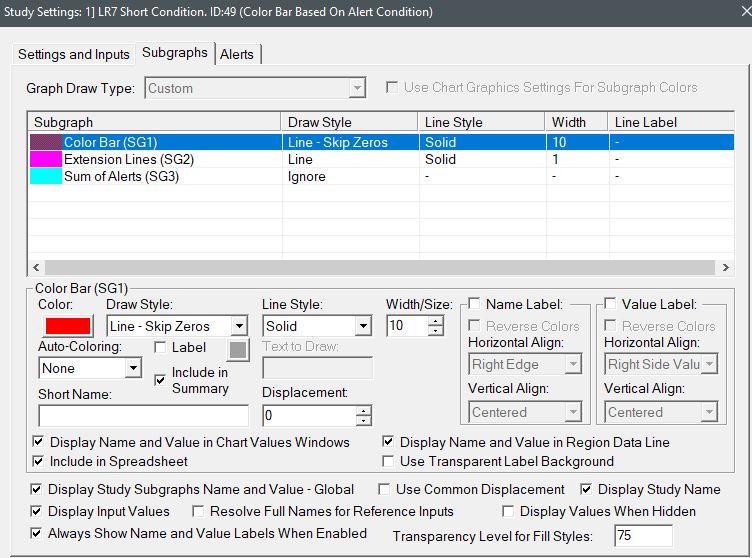
Task: Switch to the Settings and Inputs tab
Action: 74,54
